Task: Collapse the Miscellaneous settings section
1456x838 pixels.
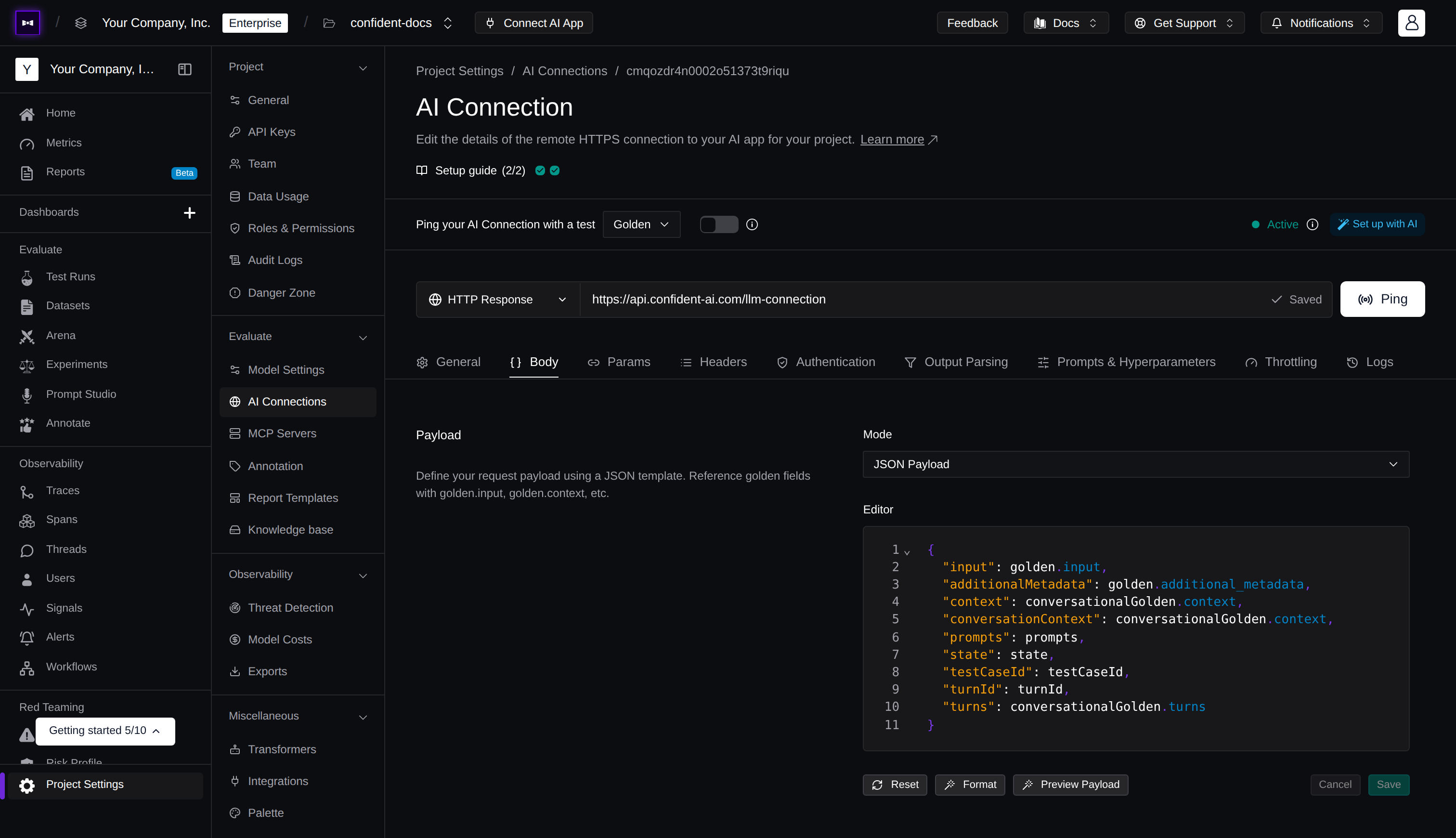Action: click(363, 717)
